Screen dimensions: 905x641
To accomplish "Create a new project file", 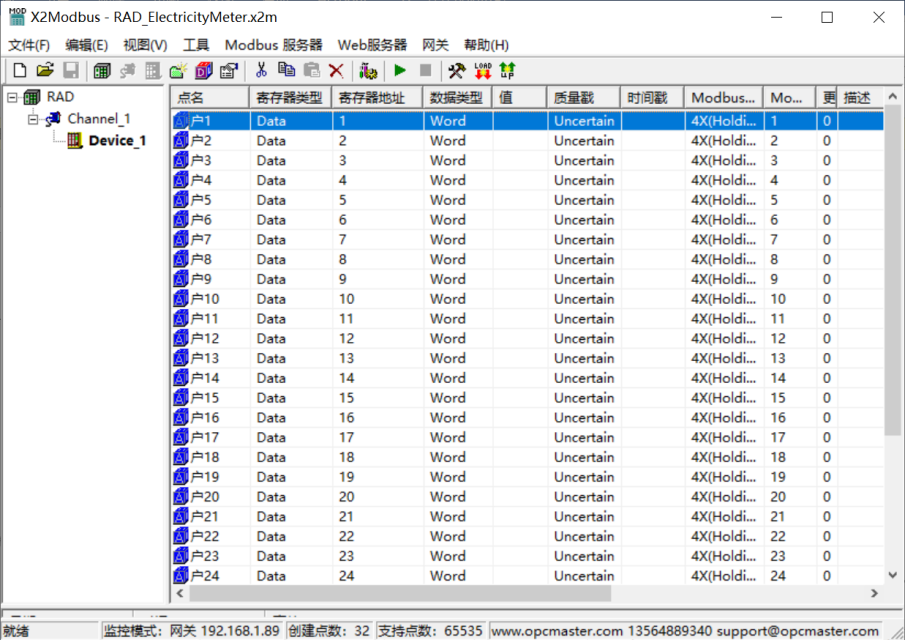I will tap(20, 70).
